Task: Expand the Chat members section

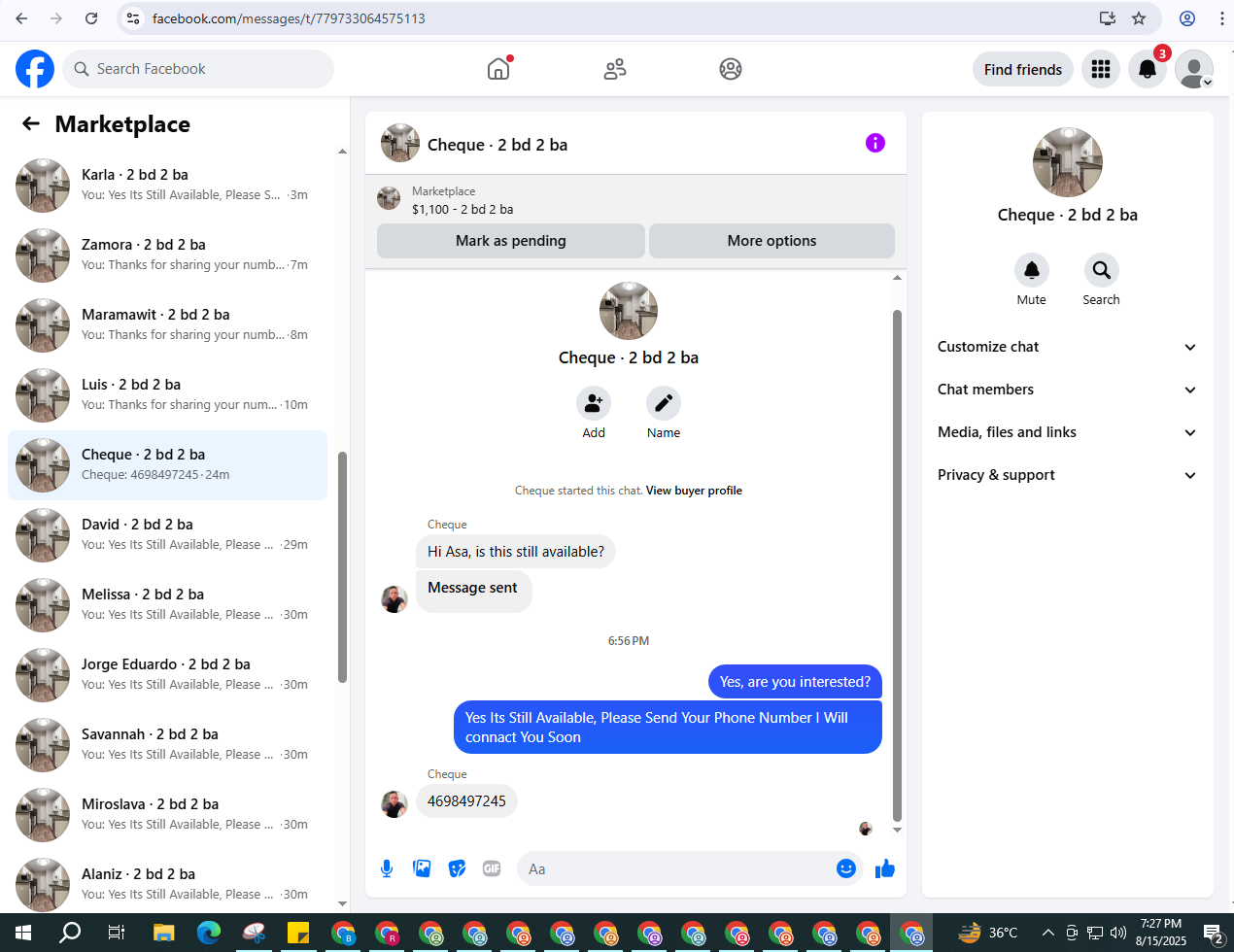Action: pos(1067,390)
